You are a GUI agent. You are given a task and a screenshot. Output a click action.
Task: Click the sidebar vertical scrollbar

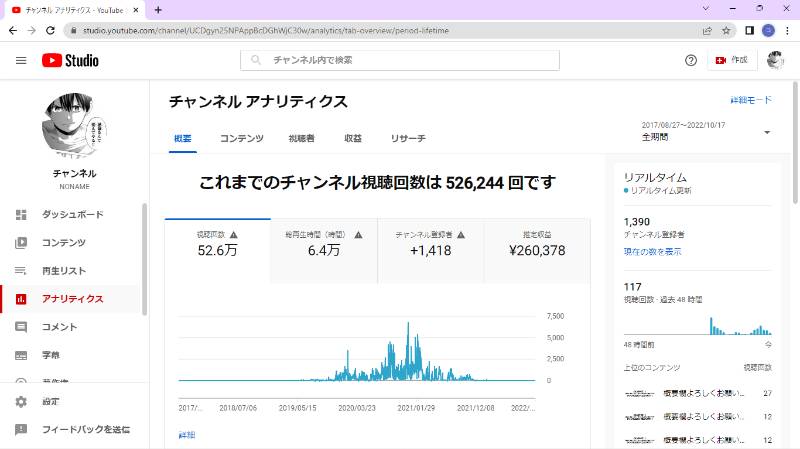[x=144, y=259]
